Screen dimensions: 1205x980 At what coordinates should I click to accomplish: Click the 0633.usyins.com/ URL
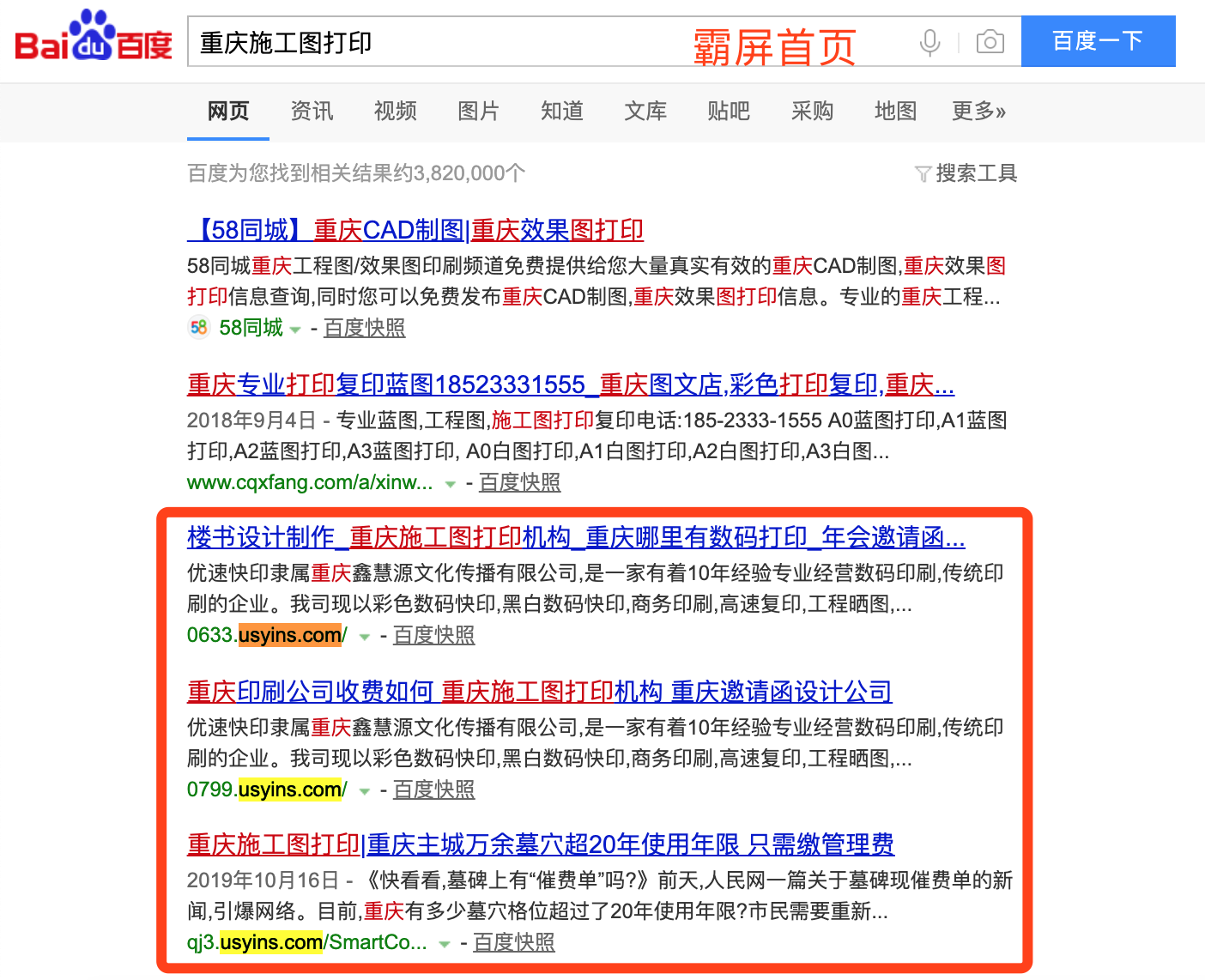(267, 635)
